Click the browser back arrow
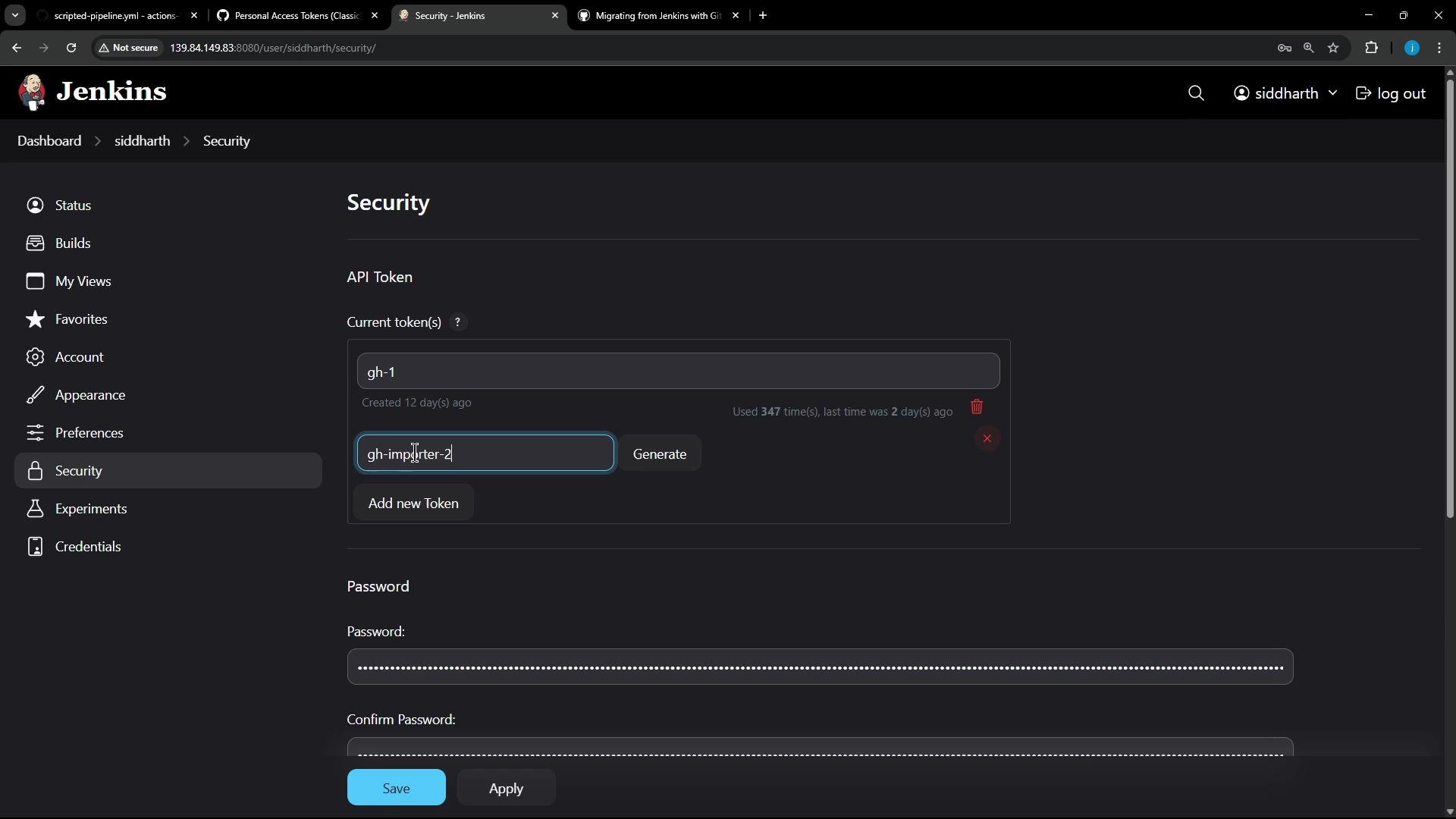Image resolution: width=1456 pixels, height=819 pixels. 17,48
